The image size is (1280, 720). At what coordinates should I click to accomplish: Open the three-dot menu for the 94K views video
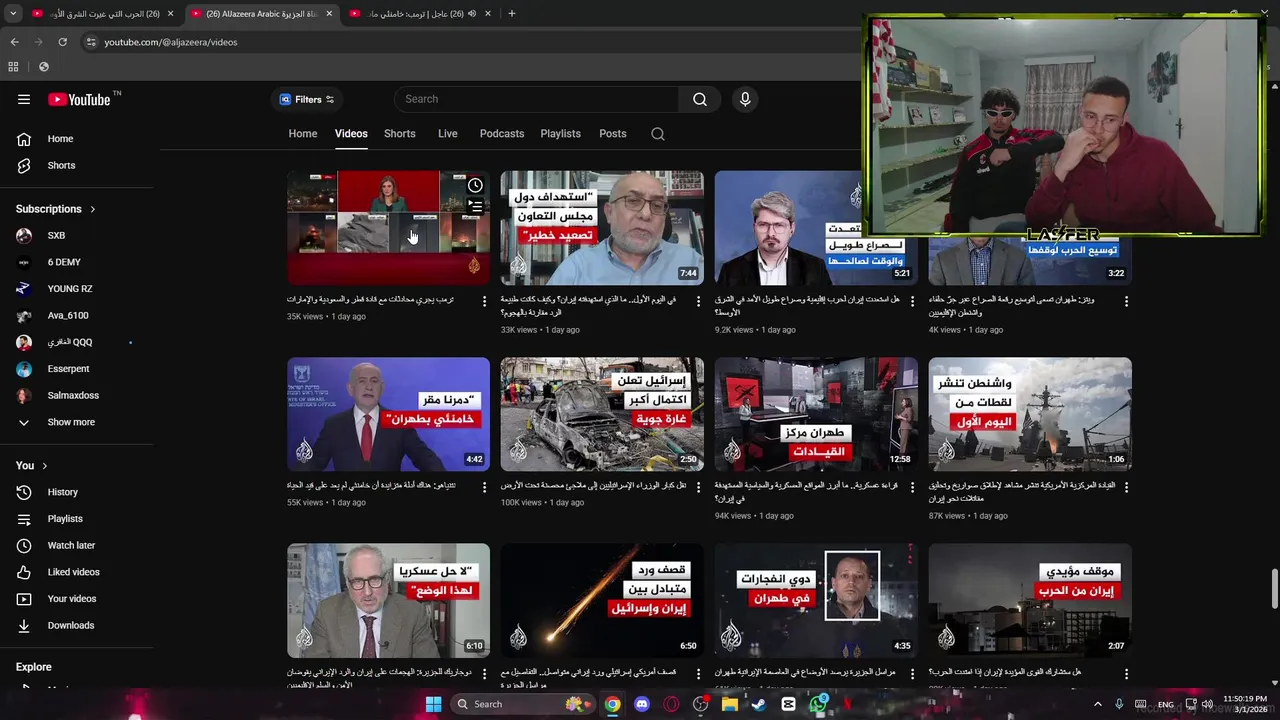pyautogui.click(x=912, y=488)
